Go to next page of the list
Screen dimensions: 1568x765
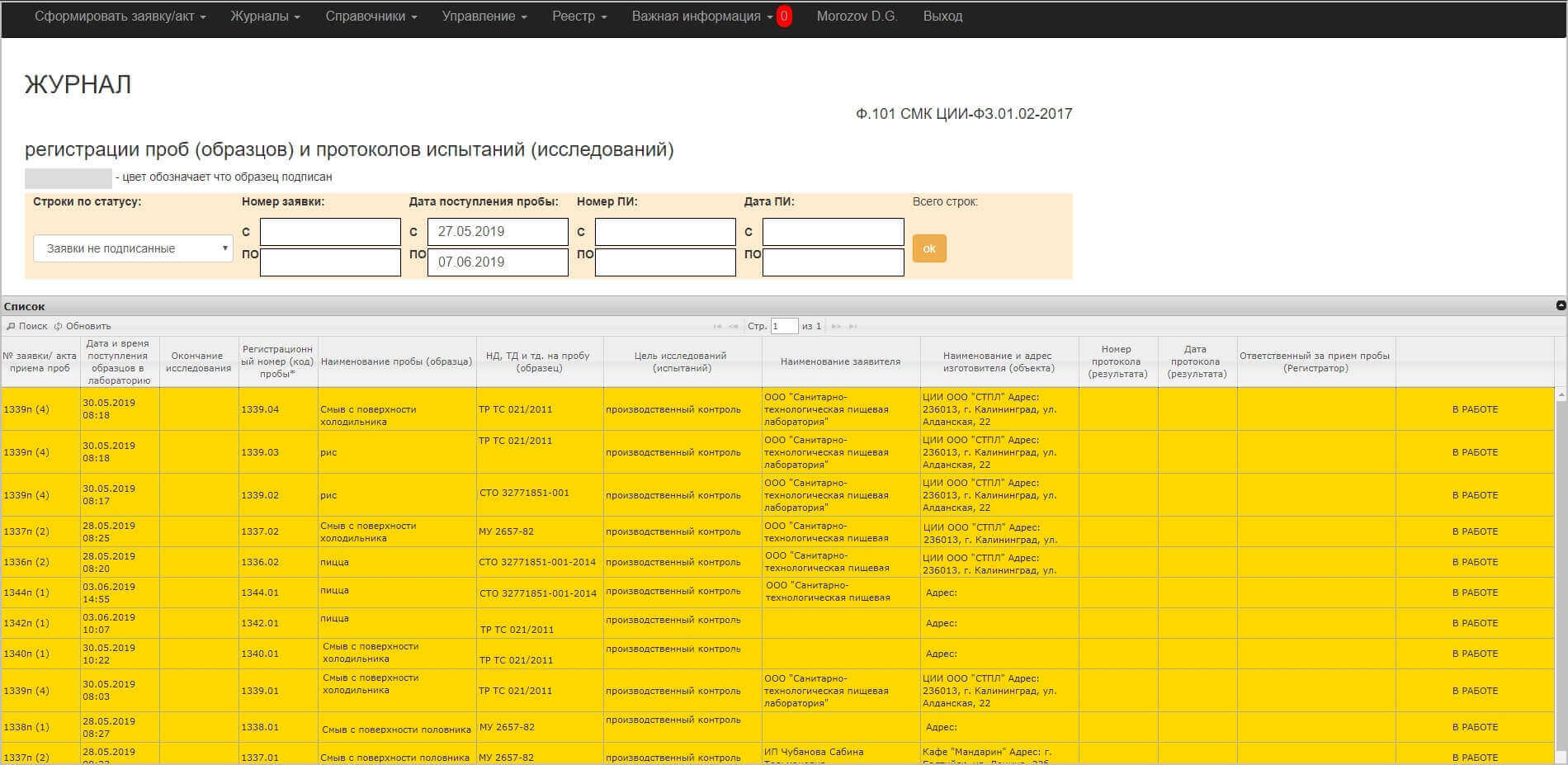tap(836, 326)
